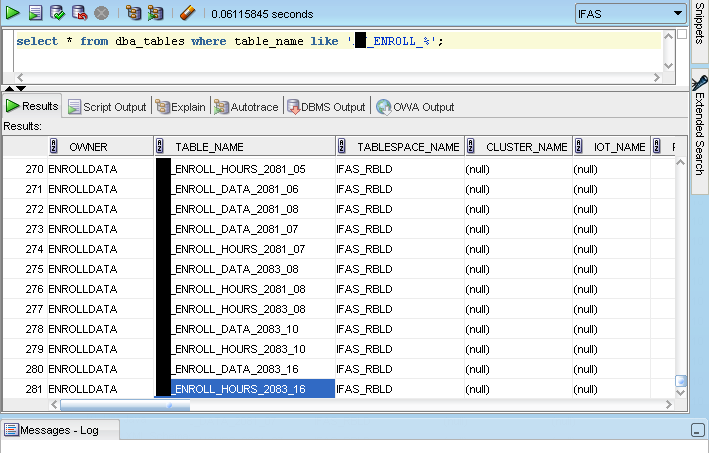Image resolution: width=711 pixels, height=453 pixels.
Task: Commit changes using the toolbar icon
Action: point(57,13)
